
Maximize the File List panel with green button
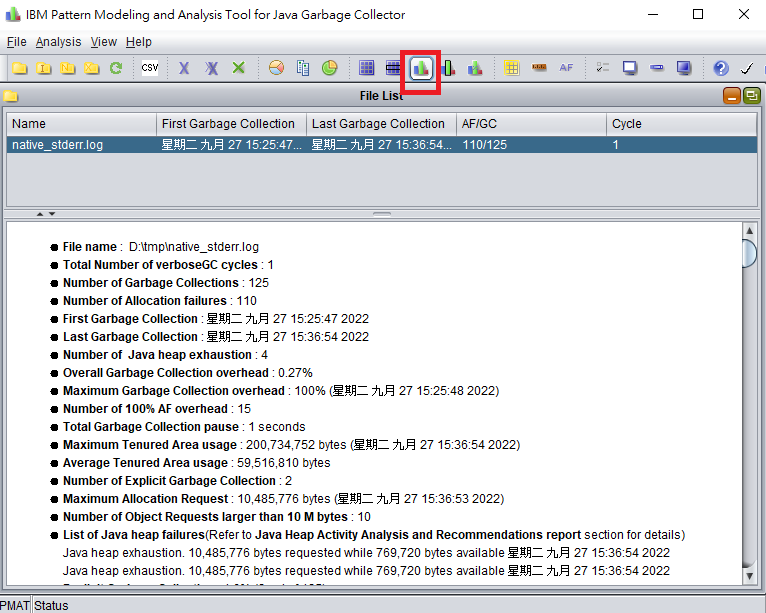click(x=751, y=96)
